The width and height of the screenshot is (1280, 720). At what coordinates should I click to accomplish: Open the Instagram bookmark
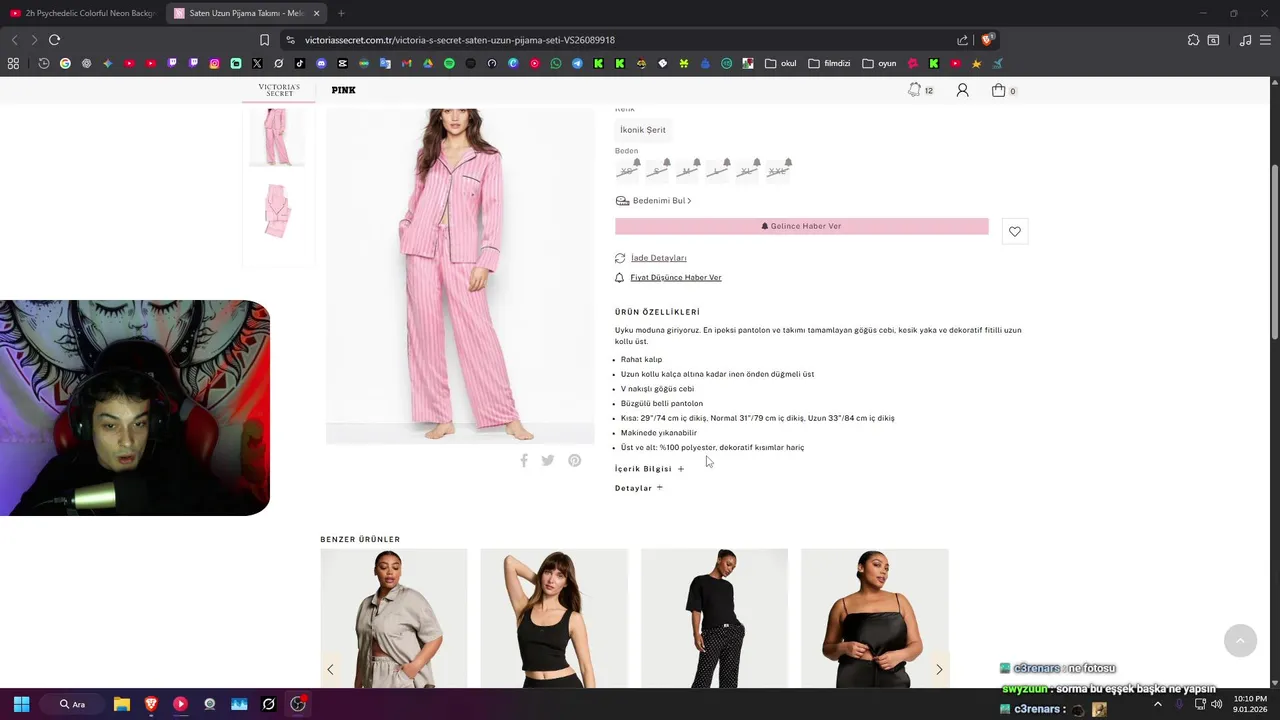(214, 63)
